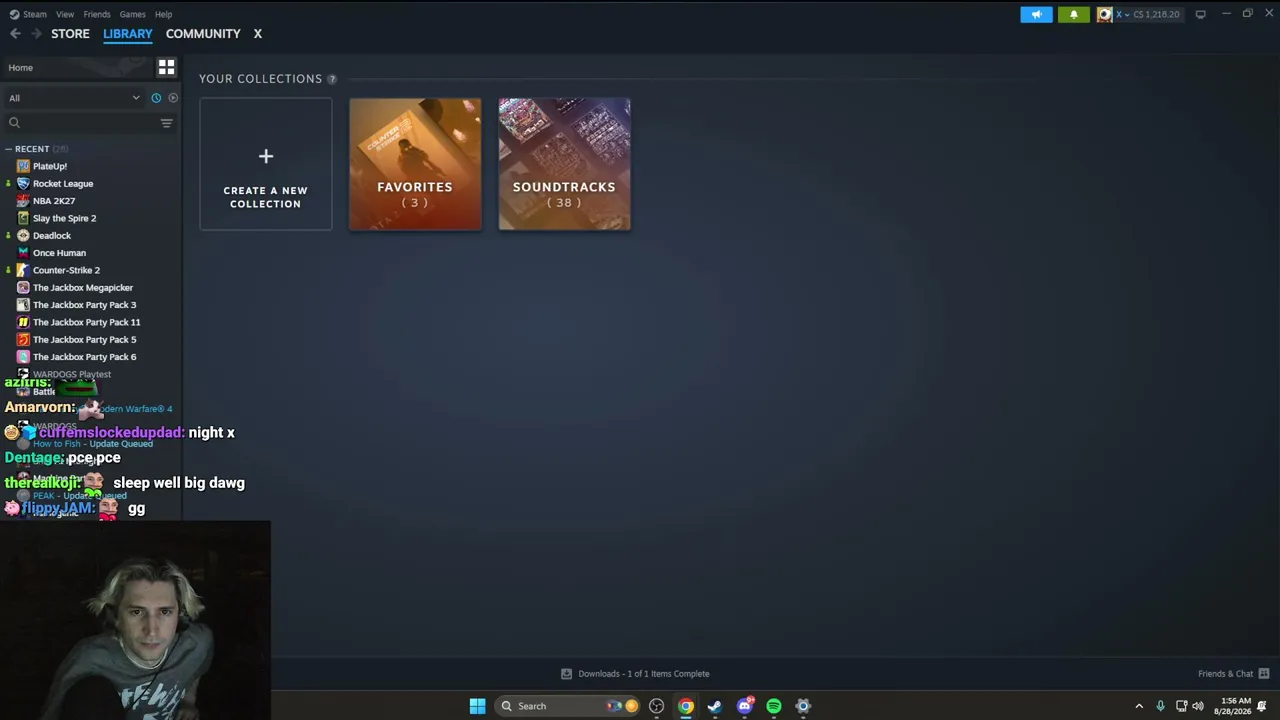This screenshot has width=1280, height=720.
Task: Open the STORE tab
Action: pos(70,34)
